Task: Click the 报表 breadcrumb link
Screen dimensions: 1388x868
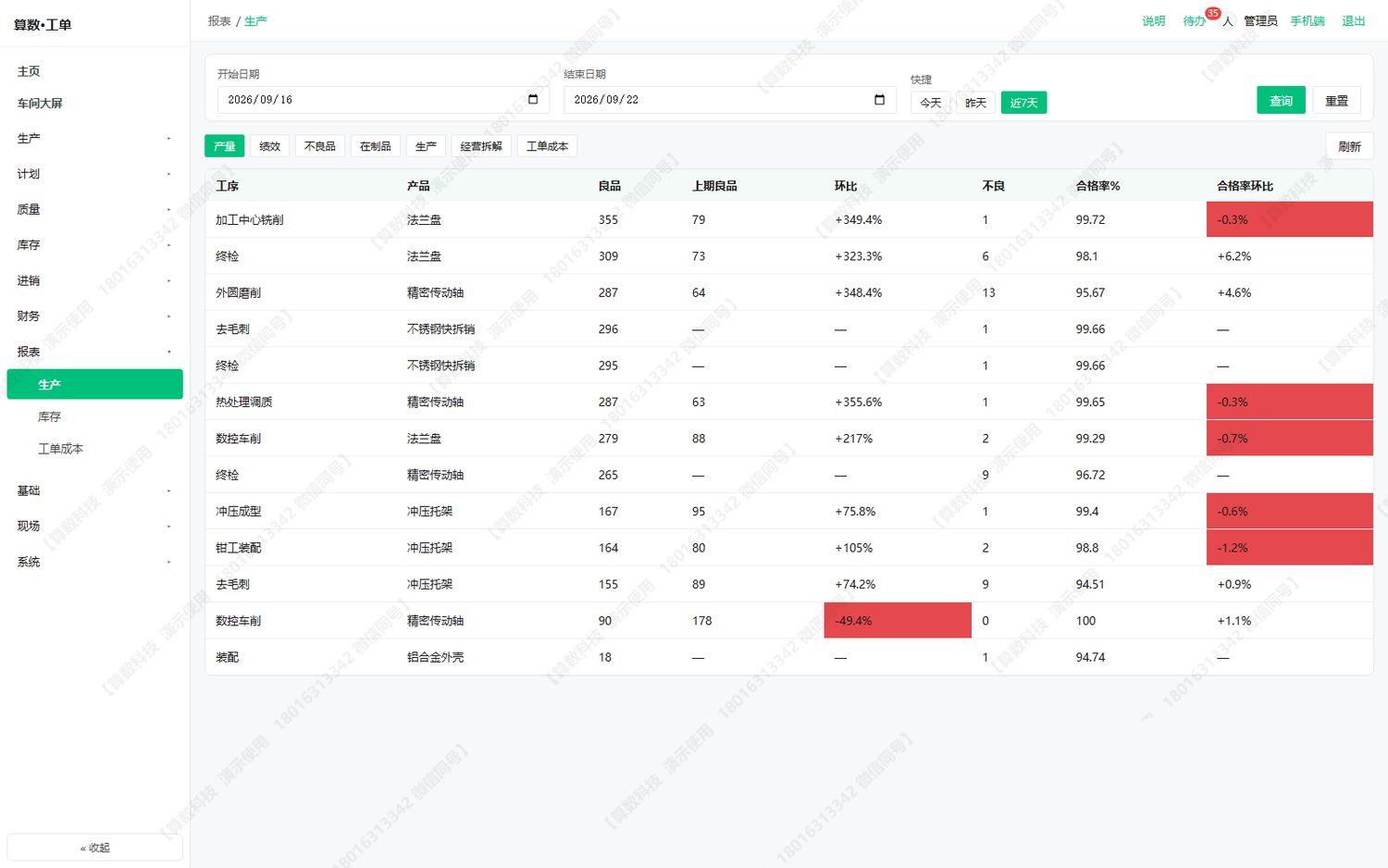Action: tap(219, 21)
